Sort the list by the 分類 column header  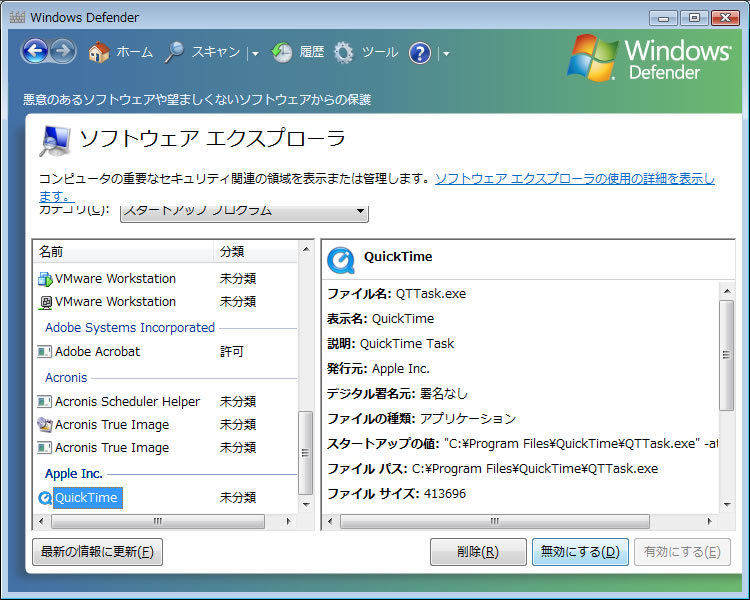pyautogui.click(x=255, y=252)
